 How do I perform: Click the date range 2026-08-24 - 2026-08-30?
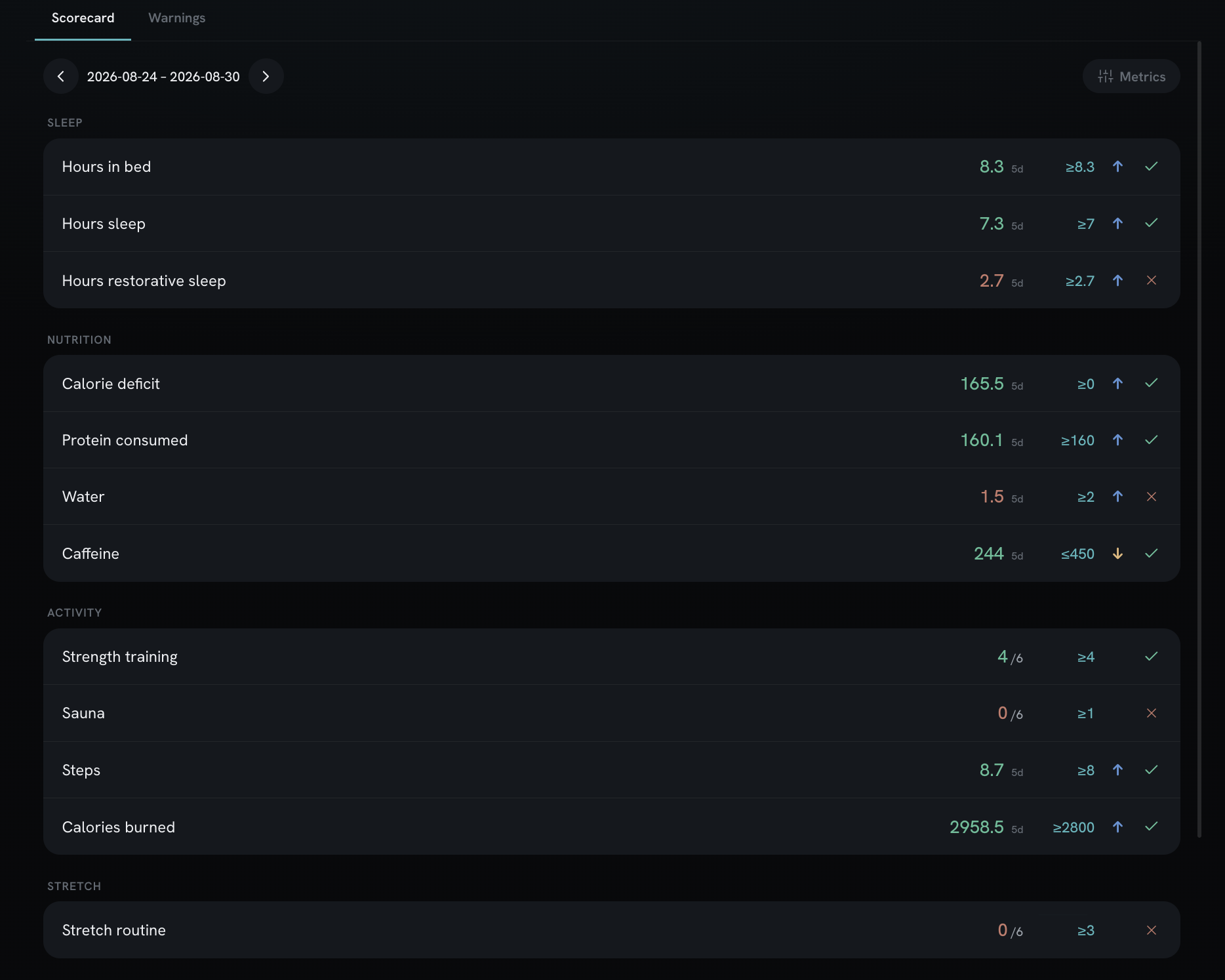tap(163, 77)
